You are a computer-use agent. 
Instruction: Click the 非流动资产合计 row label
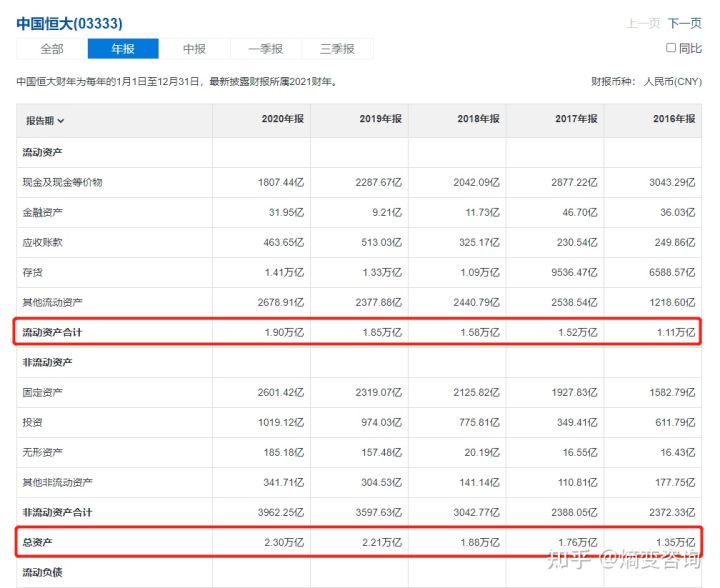[57, 512]
